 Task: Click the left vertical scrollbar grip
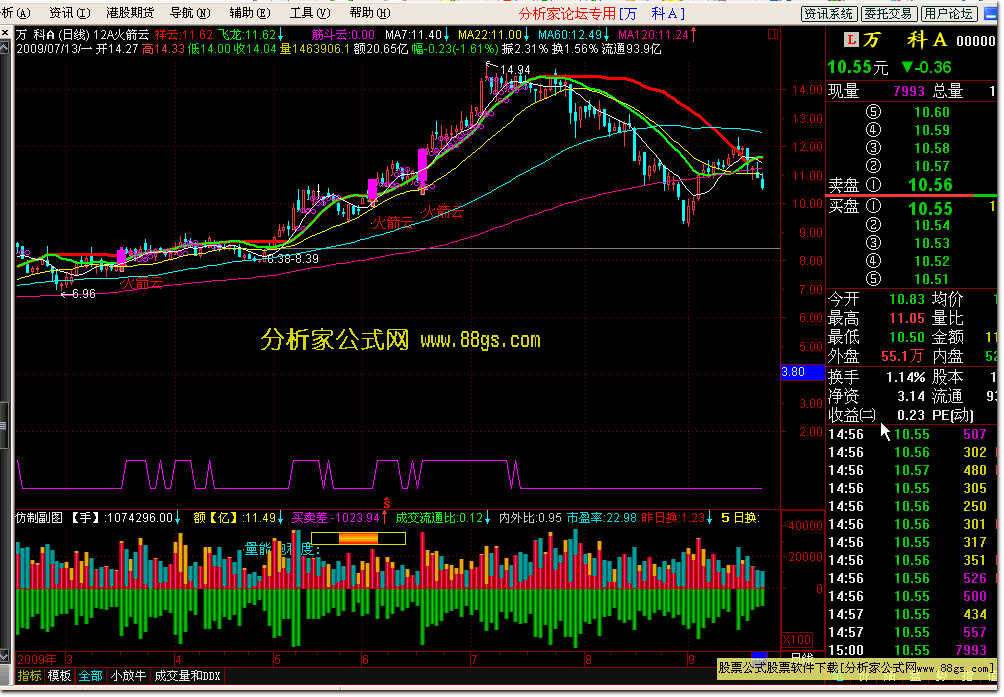click(4, 425)
